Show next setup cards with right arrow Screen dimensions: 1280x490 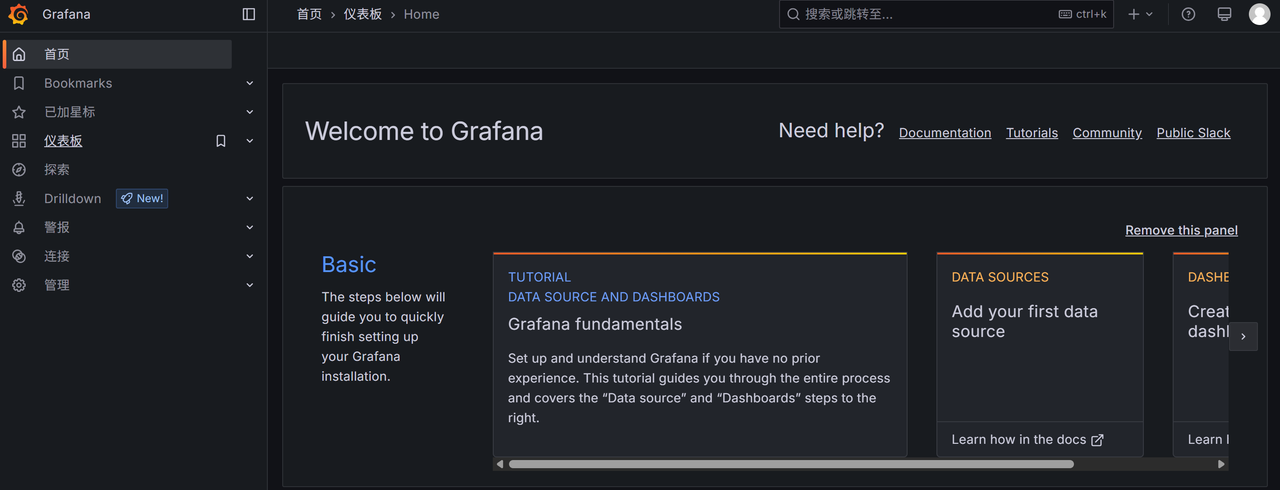1243,337
